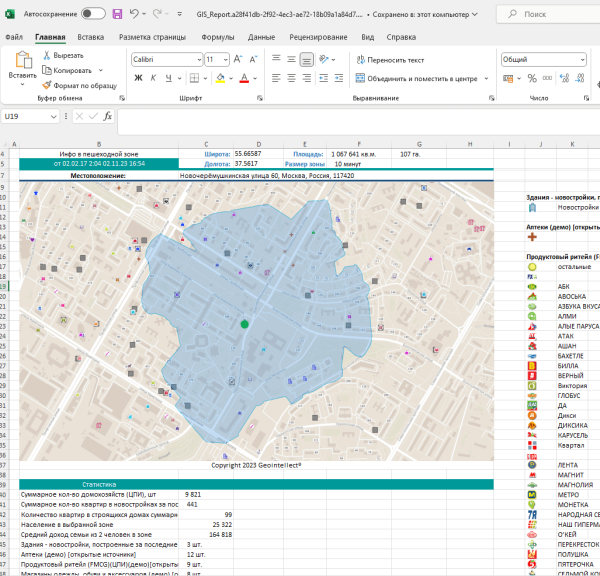The width and height of the screenshot is (600, 576).
Task: Click the Insert Function fx icon
Action: tap(106, 117)
